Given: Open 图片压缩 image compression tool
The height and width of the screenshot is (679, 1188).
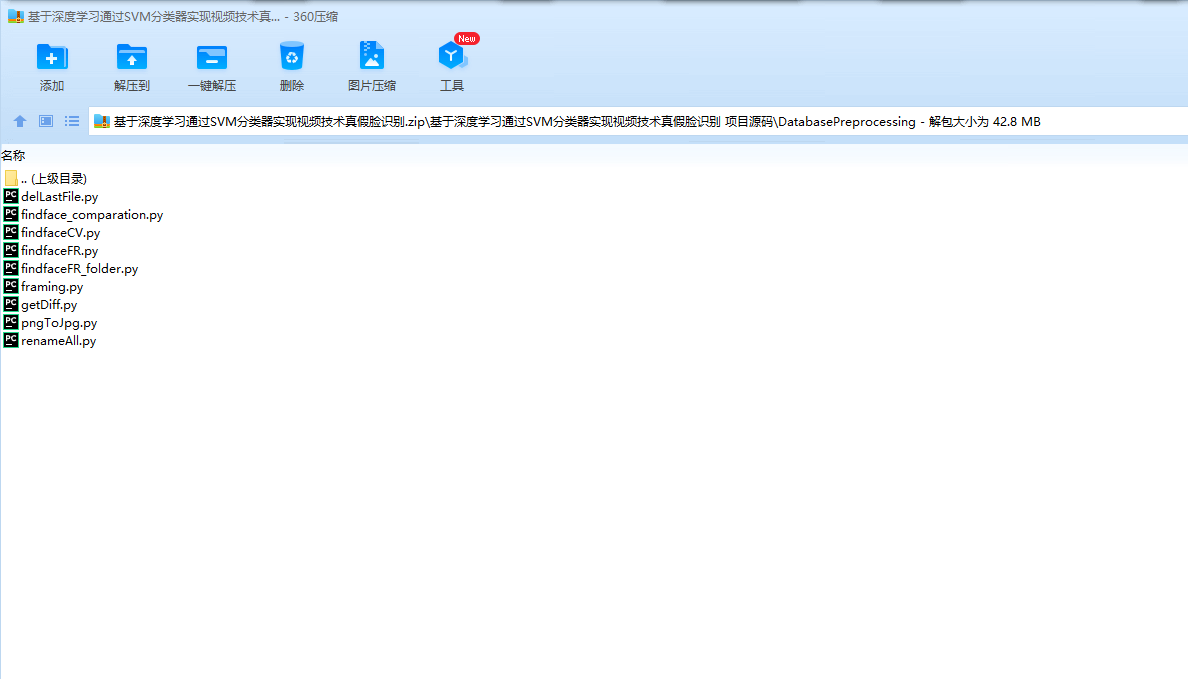Looking at the screenshot, I should 372,67.
